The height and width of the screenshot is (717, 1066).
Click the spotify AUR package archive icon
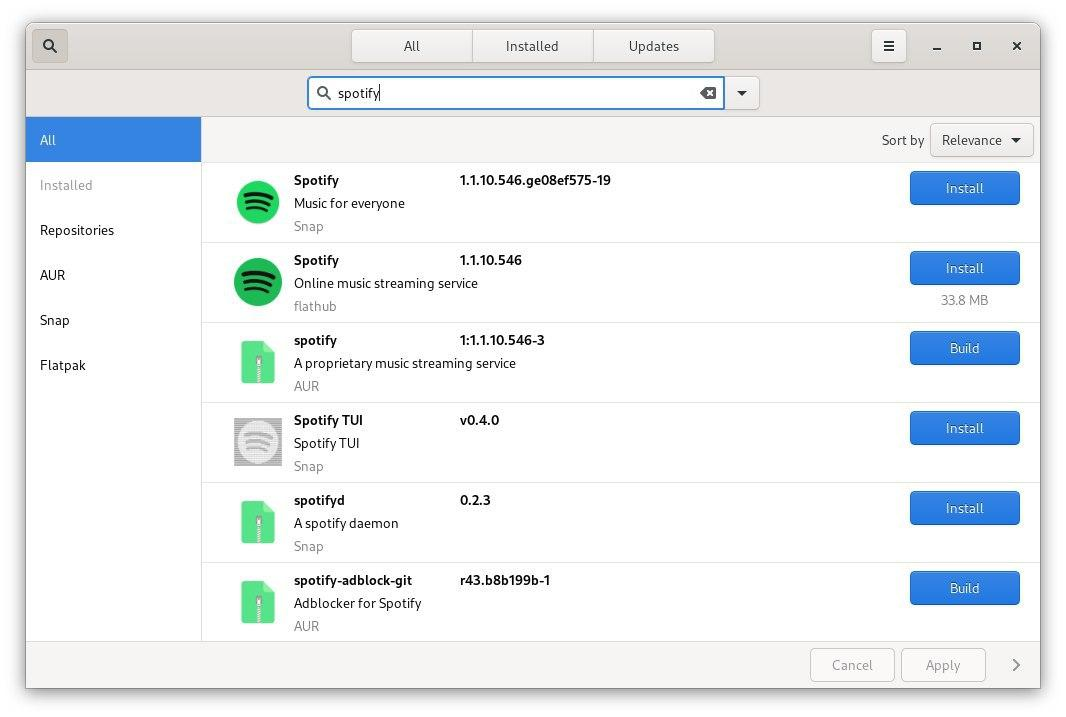(x=258, y=362)
